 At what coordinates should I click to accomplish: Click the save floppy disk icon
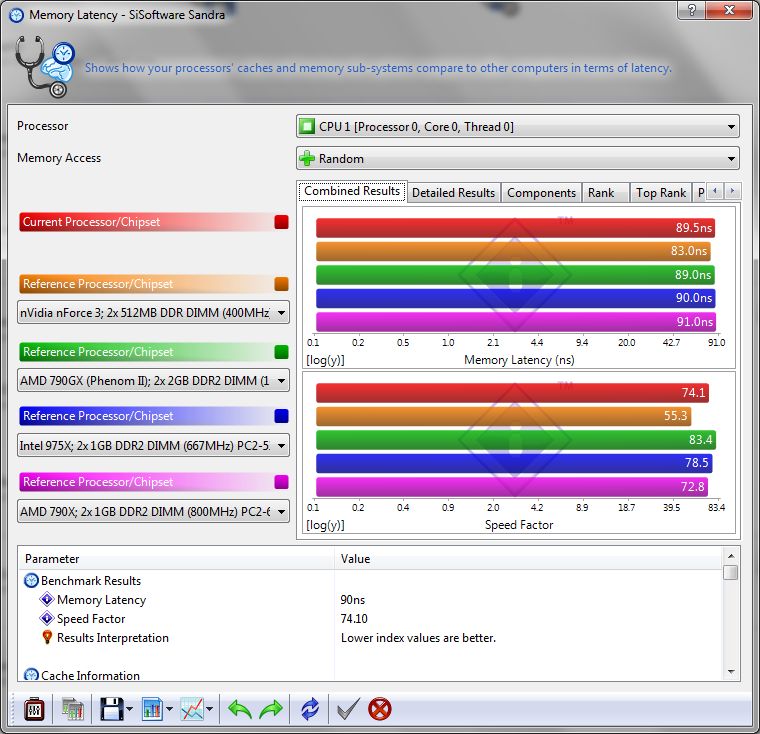click(110, 709)
